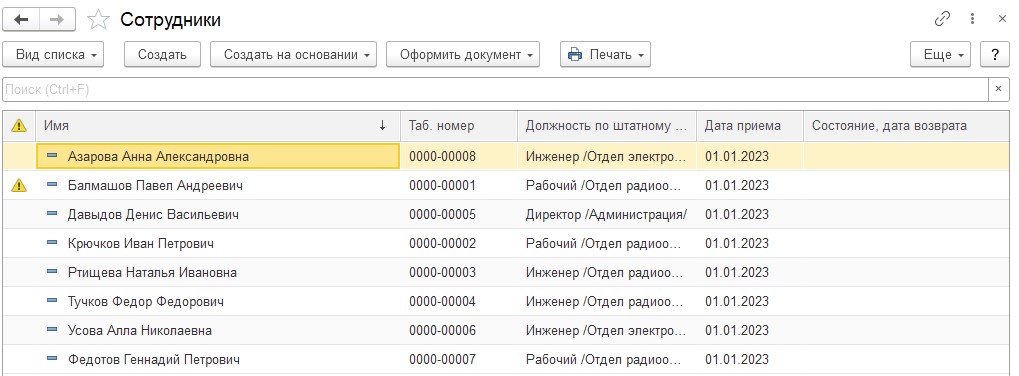The width and height of the screenshot is (1019, 376).
Task: Open the Еще menu
Action: [x=940, y=55]
